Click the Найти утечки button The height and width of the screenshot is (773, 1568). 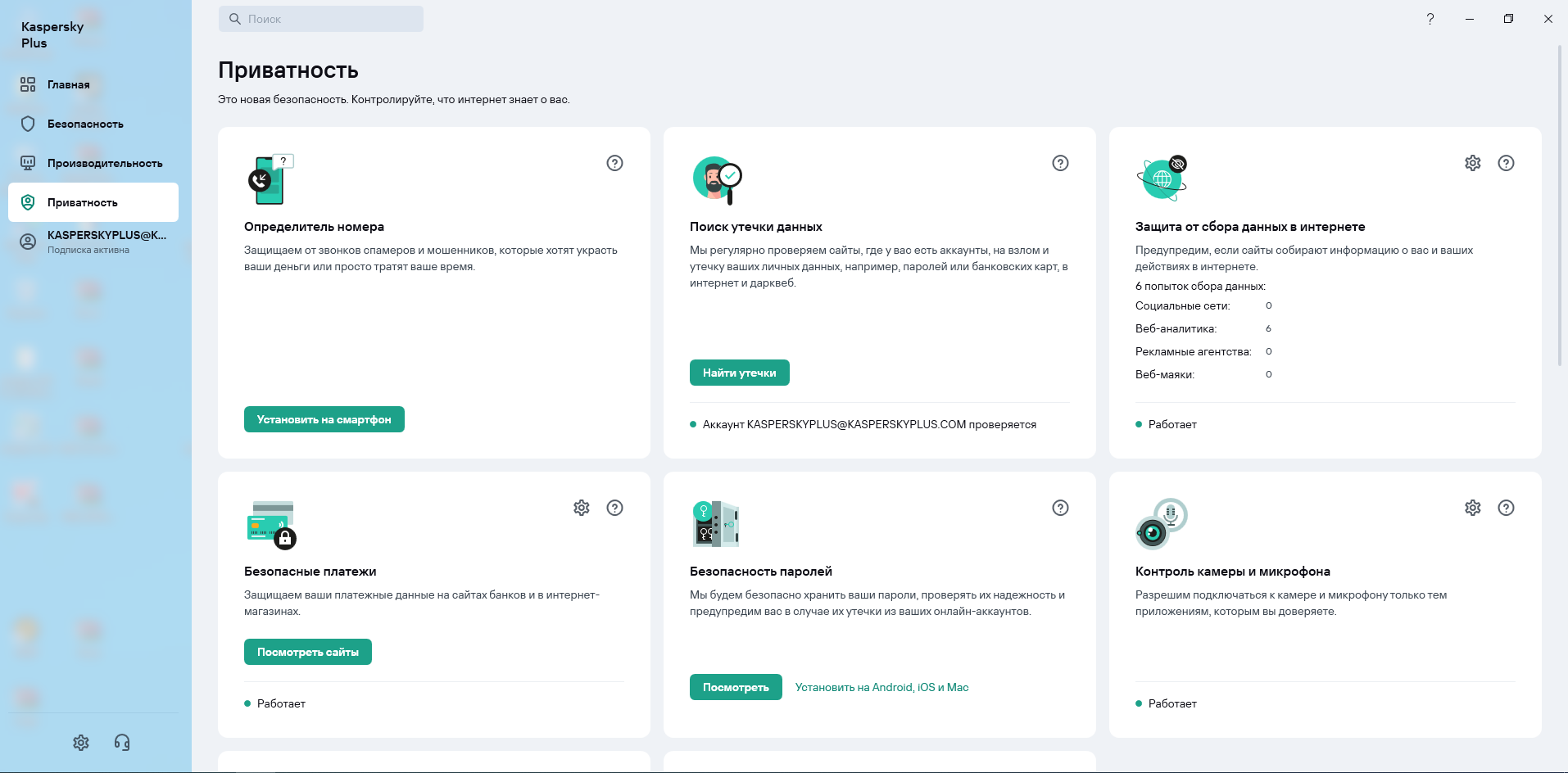[x=740, y=373]
